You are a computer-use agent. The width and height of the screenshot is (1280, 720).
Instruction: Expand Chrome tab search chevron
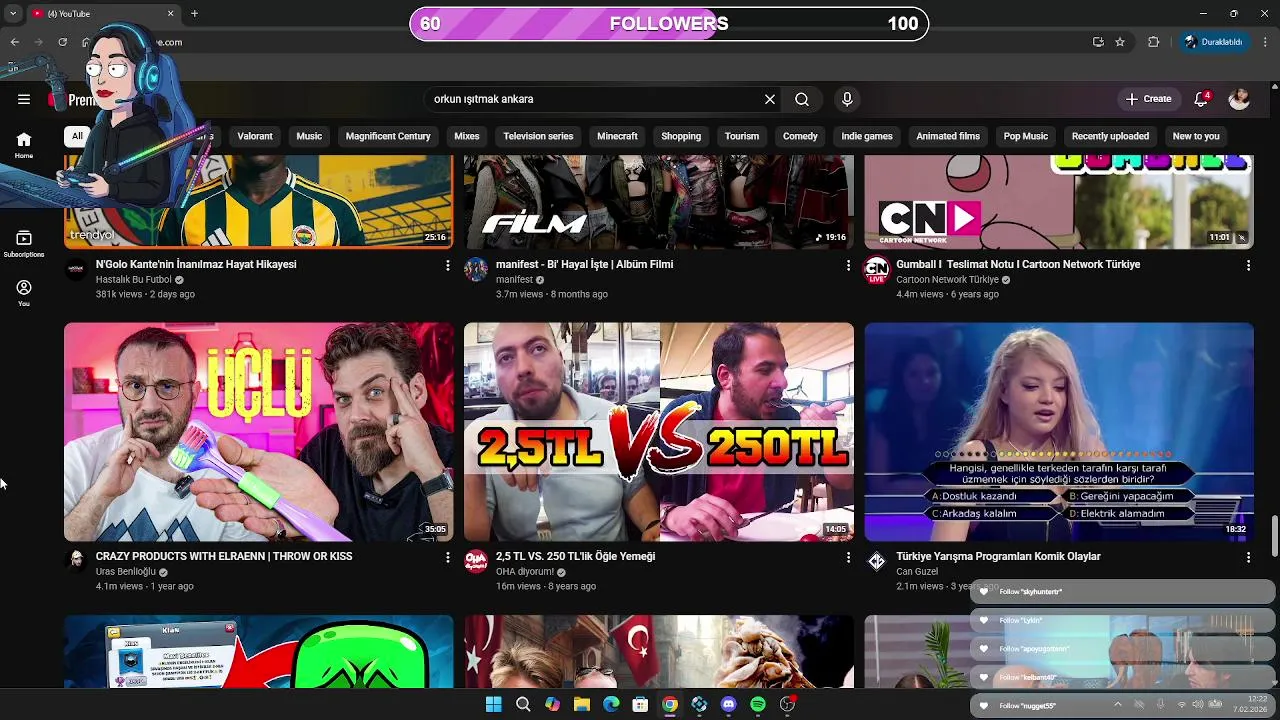[x=13, y=14]
